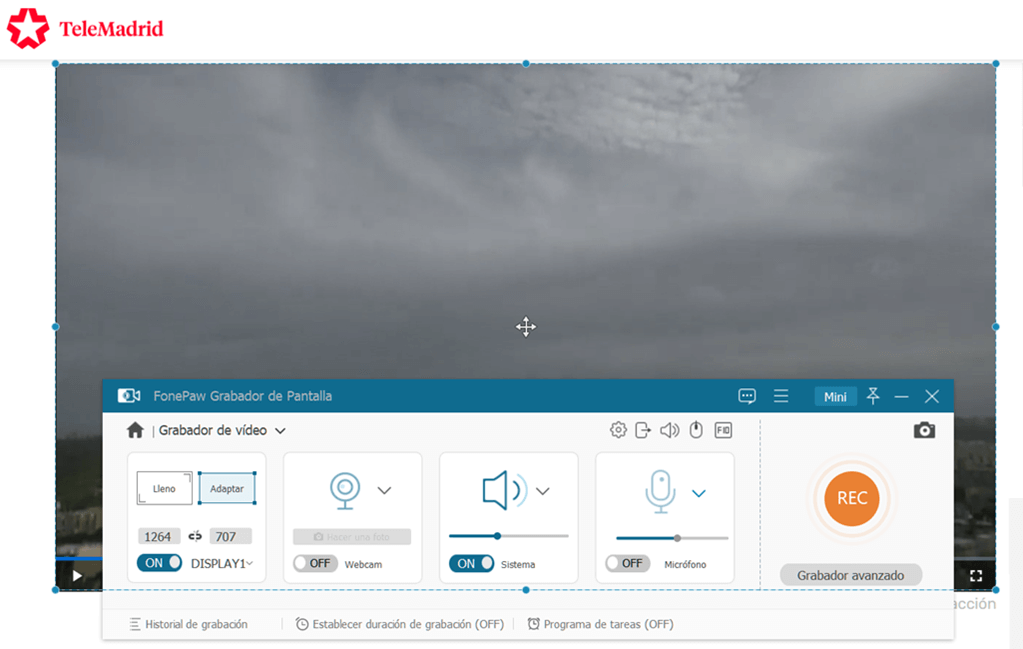The width and height of the screenshot is (1023, 649).
Task: Click the FonePaw recorder app logo
Action: pyautogui.click(x=129, y=396)
